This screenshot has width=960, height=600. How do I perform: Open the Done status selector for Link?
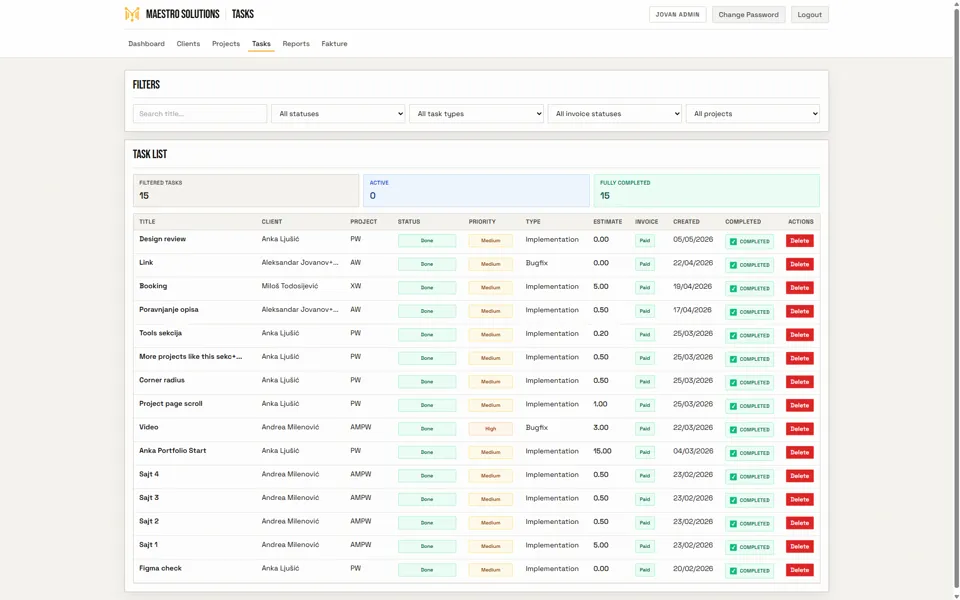pyautogui.click(x=427, y=264)
